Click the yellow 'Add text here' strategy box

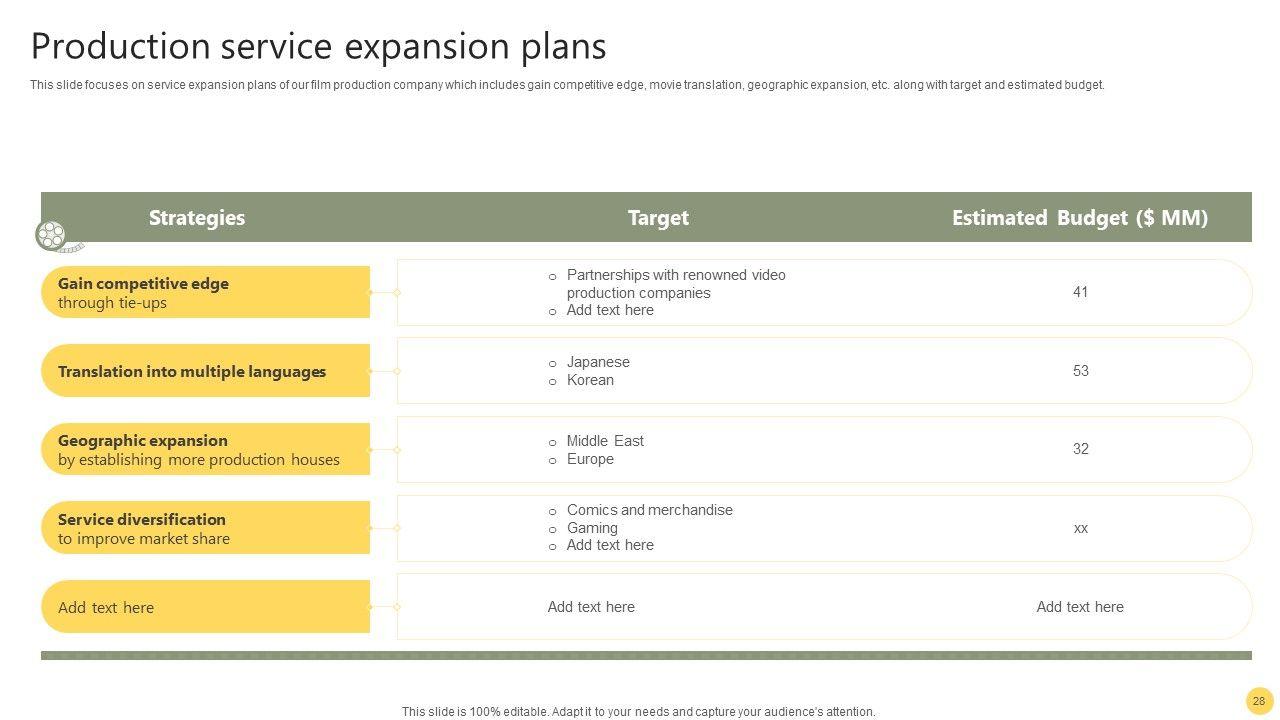click(x=206, y=607)
